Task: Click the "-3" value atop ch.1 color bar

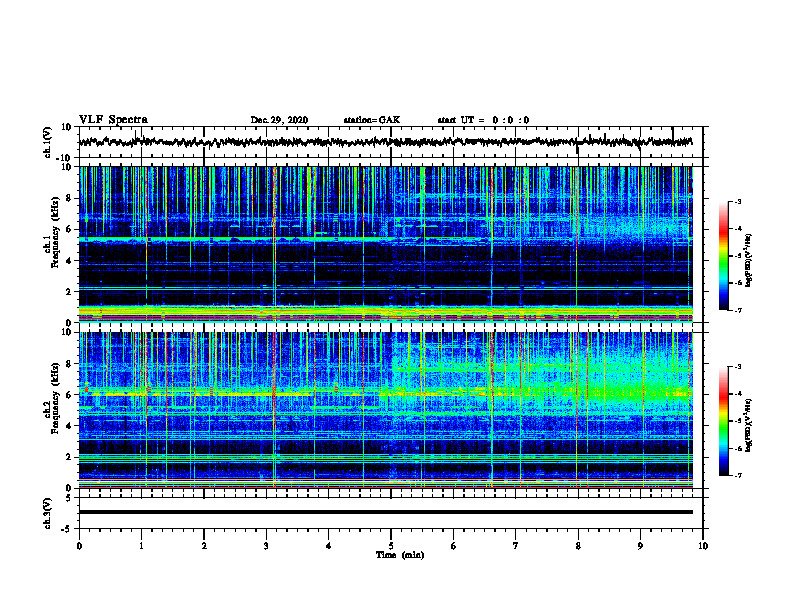Action: point(737,201)
